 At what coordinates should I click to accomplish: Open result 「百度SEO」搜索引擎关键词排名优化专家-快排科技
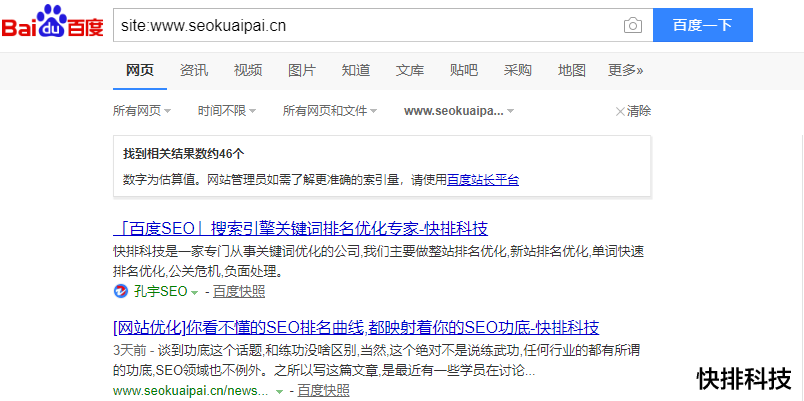click(x=300, y=229)
